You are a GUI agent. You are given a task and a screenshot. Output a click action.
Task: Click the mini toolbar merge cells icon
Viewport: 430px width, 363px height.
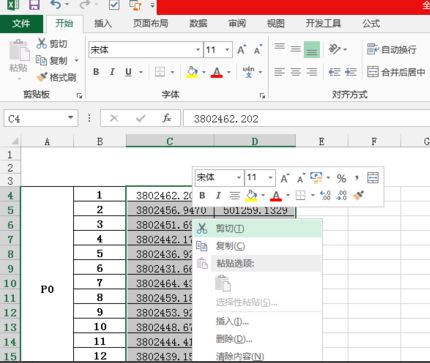click(x=373, y=178)
